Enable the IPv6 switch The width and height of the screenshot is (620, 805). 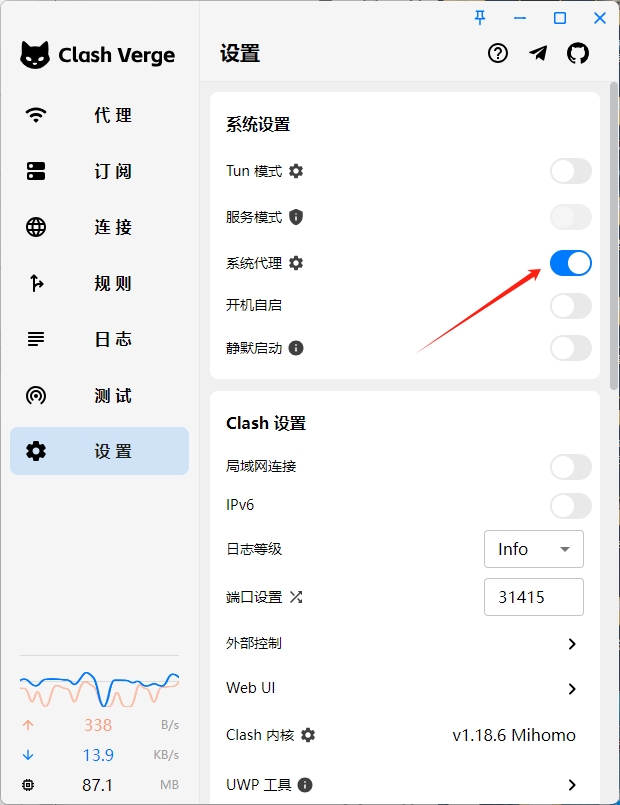(x=571, y=506)
